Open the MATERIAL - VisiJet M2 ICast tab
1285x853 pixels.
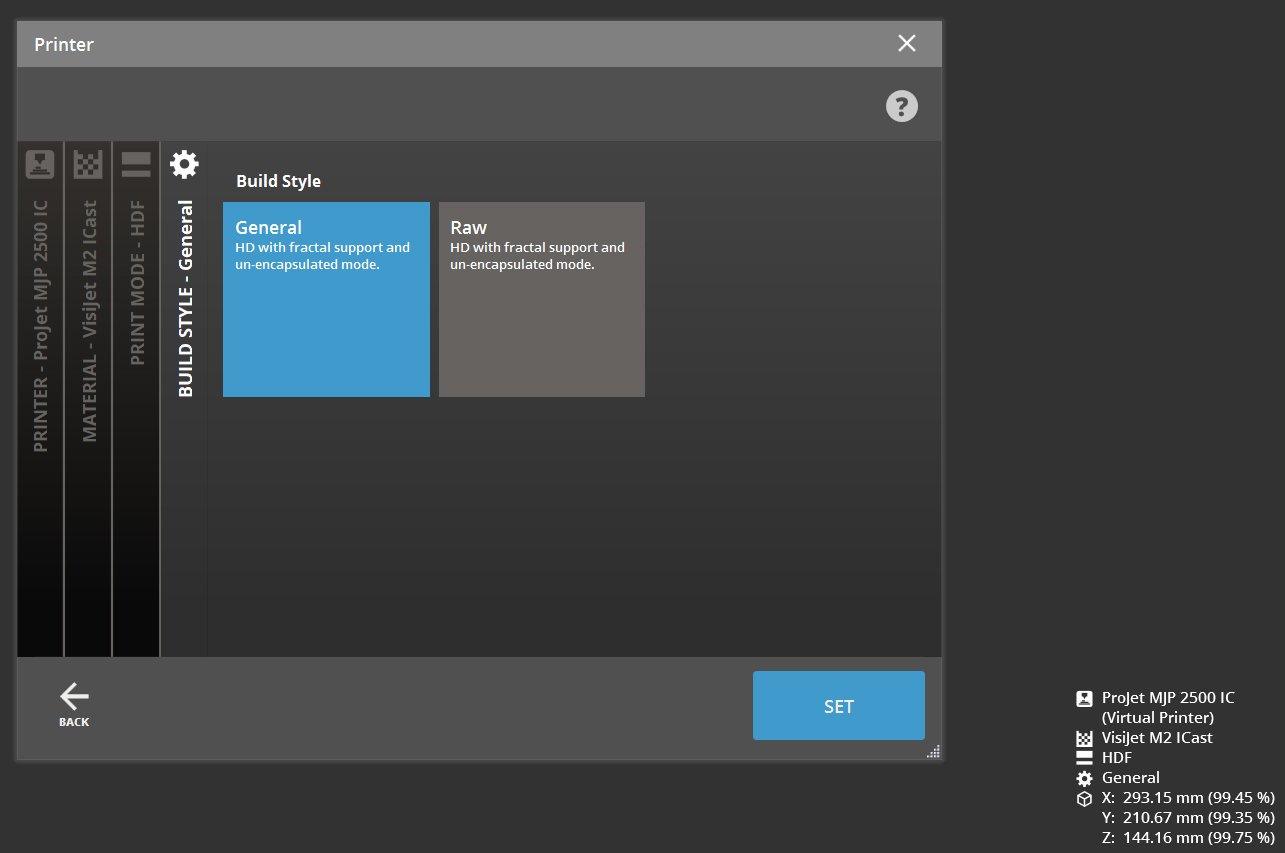click(89, 320)
